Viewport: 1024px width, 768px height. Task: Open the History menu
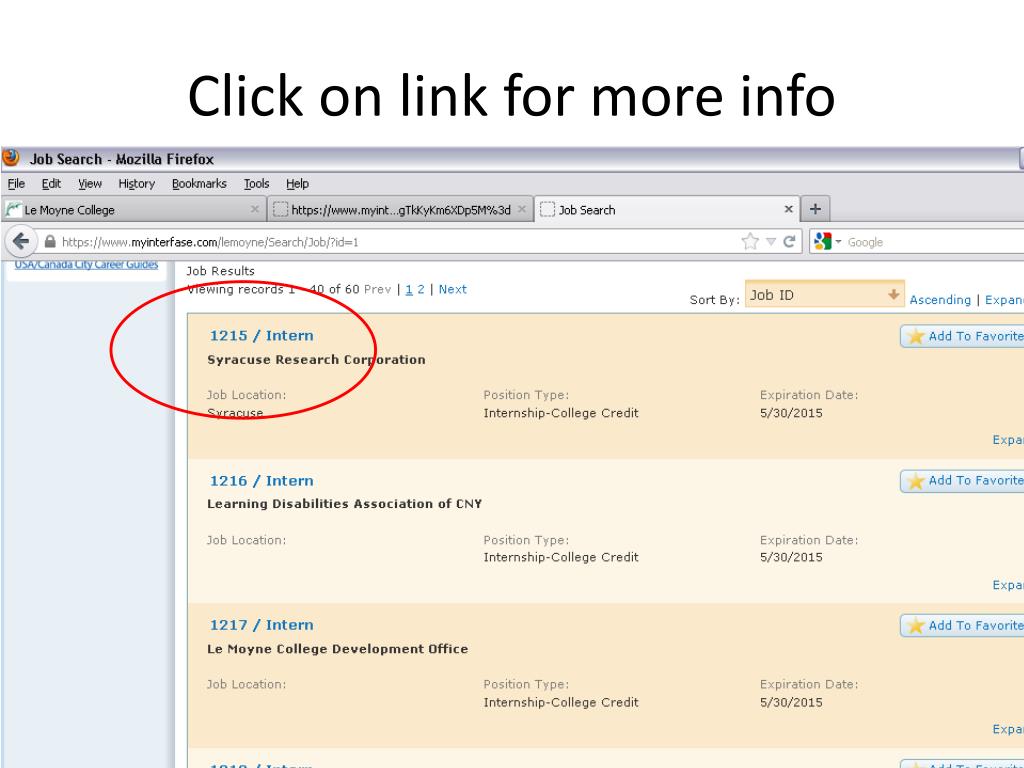point(136,184)
